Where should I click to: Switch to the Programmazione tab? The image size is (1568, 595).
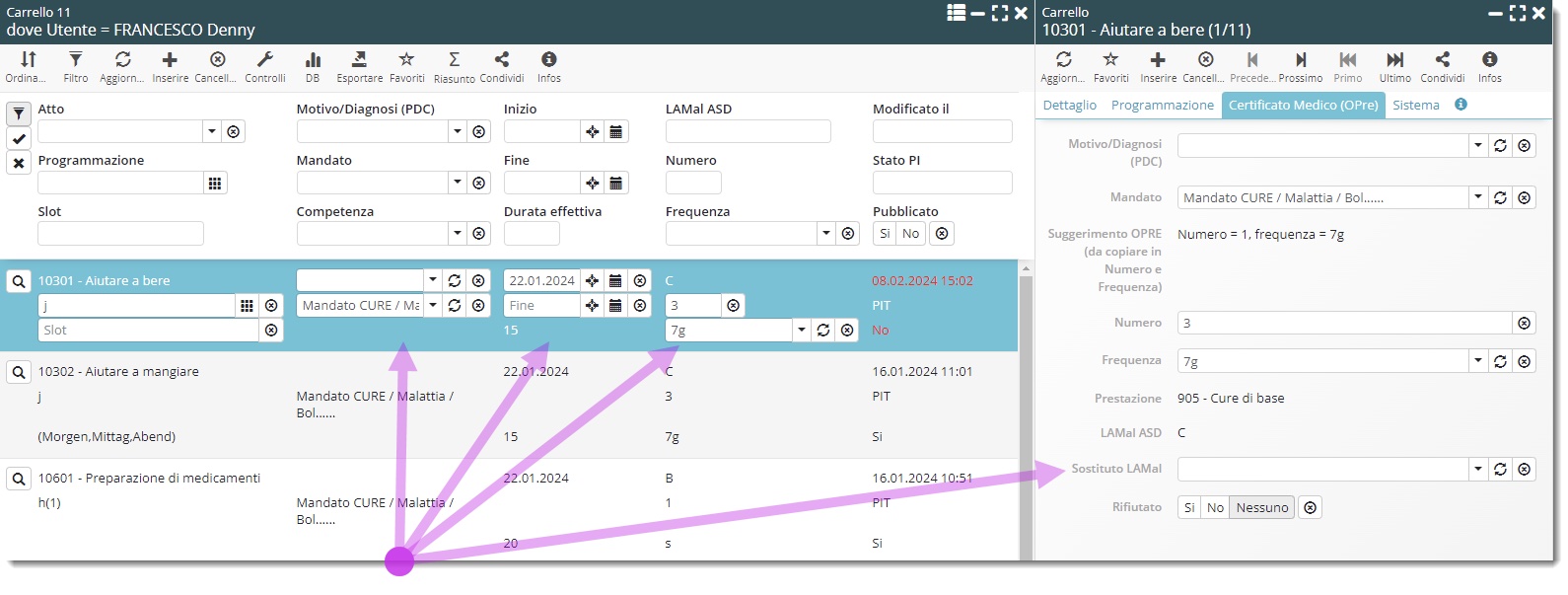tap(1162, 106)
